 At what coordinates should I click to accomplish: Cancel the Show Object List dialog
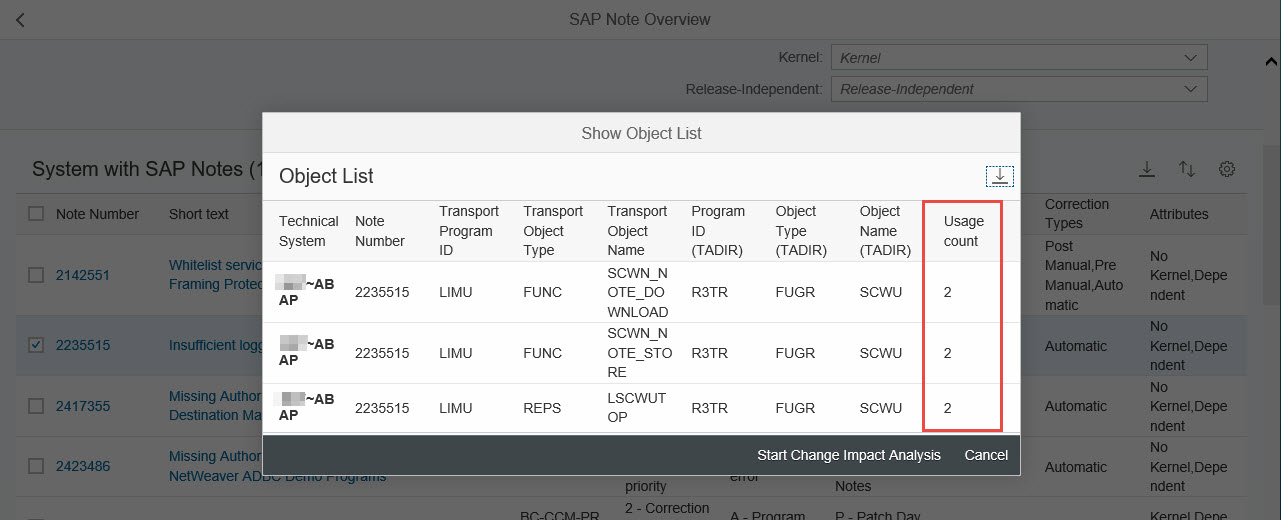[986, 455]
